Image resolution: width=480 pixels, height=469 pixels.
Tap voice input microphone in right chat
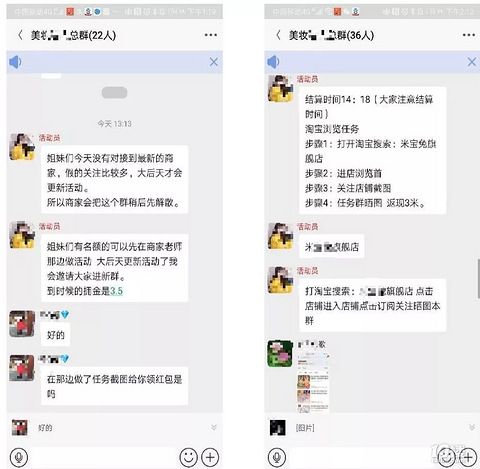277,457
